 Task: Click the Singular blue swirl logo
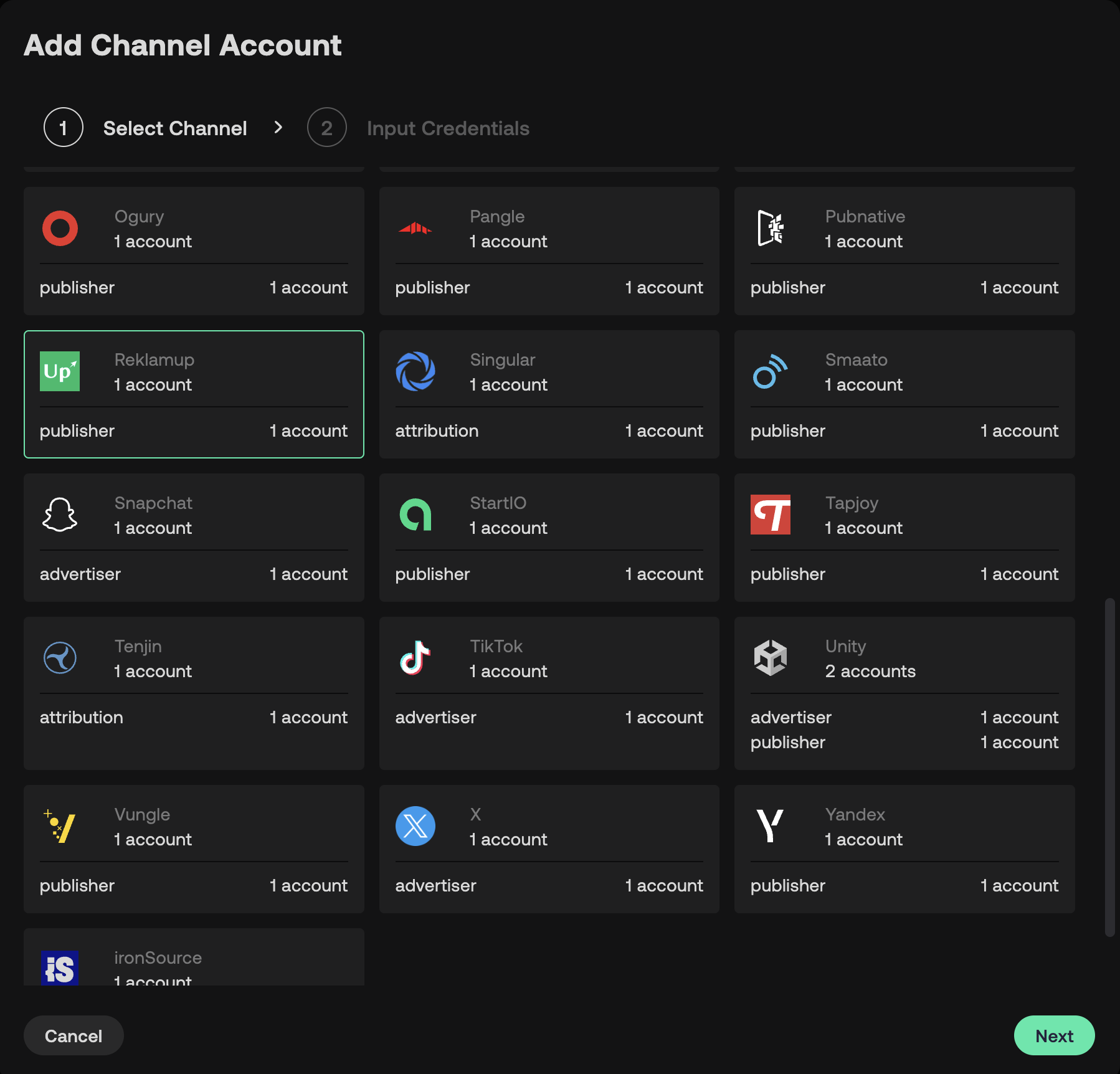point(415,371)
